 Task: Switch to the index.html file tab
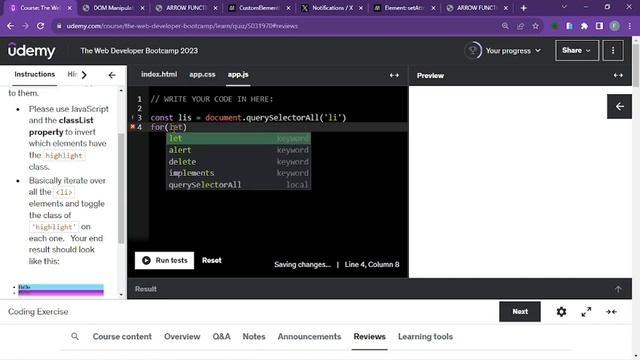(159, 75)
